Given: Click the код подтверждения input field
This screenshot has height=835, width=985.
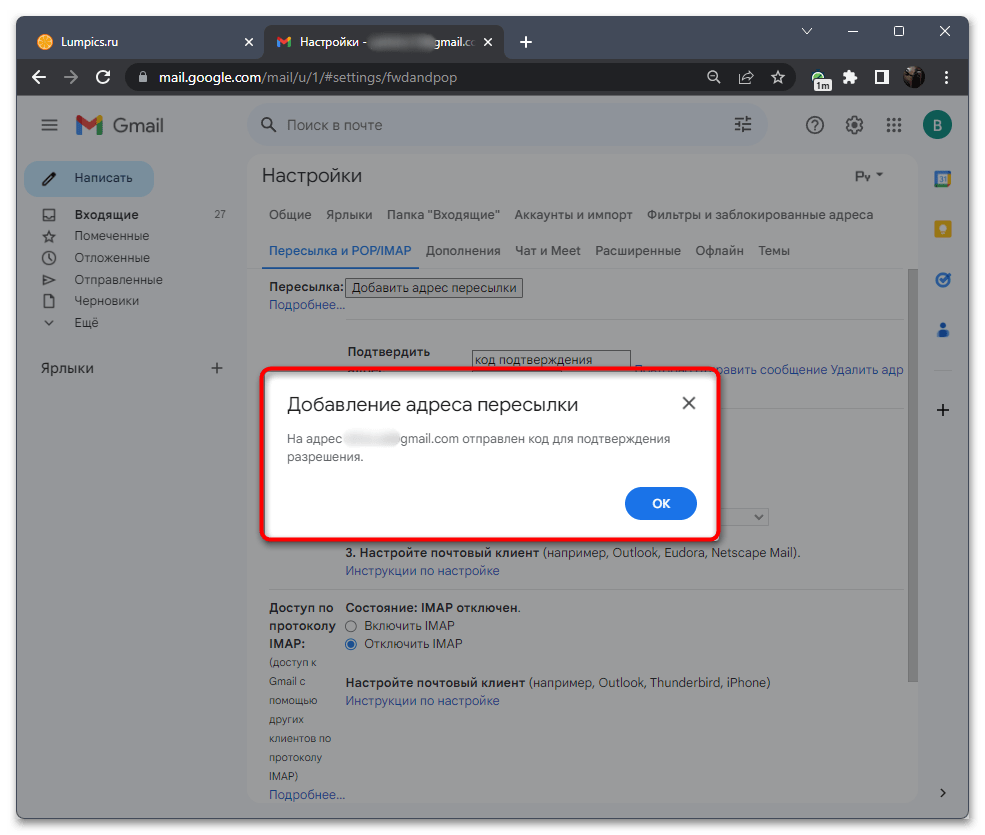Looking at the screenshot, I should click(550, 359).
